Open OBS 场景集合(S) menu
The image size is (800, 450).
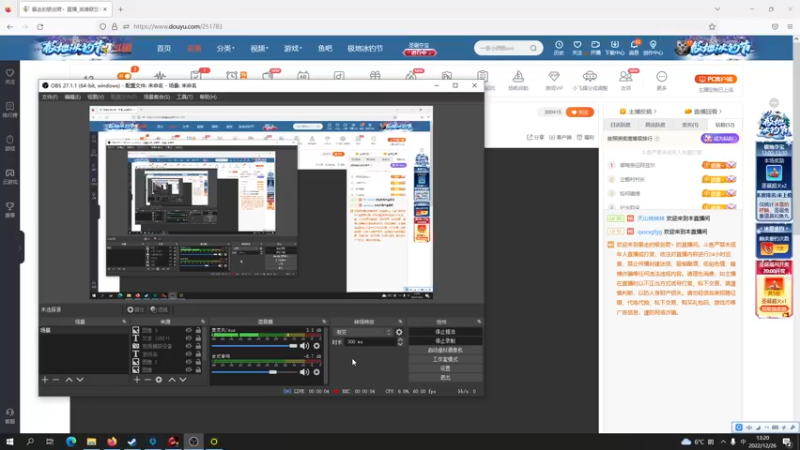coord(157,97)
